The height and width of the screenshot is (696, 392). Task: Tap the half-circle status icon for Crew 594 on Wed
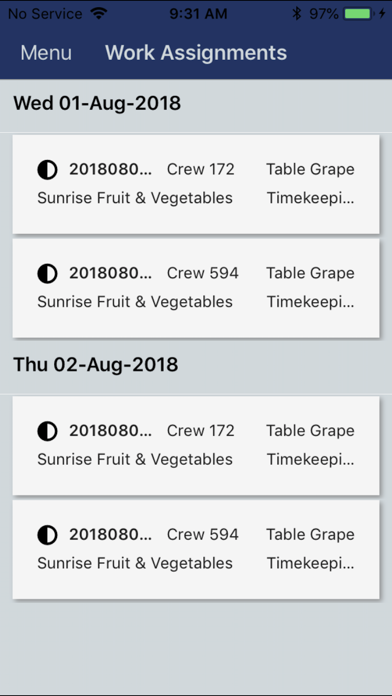tap(47, 273)
